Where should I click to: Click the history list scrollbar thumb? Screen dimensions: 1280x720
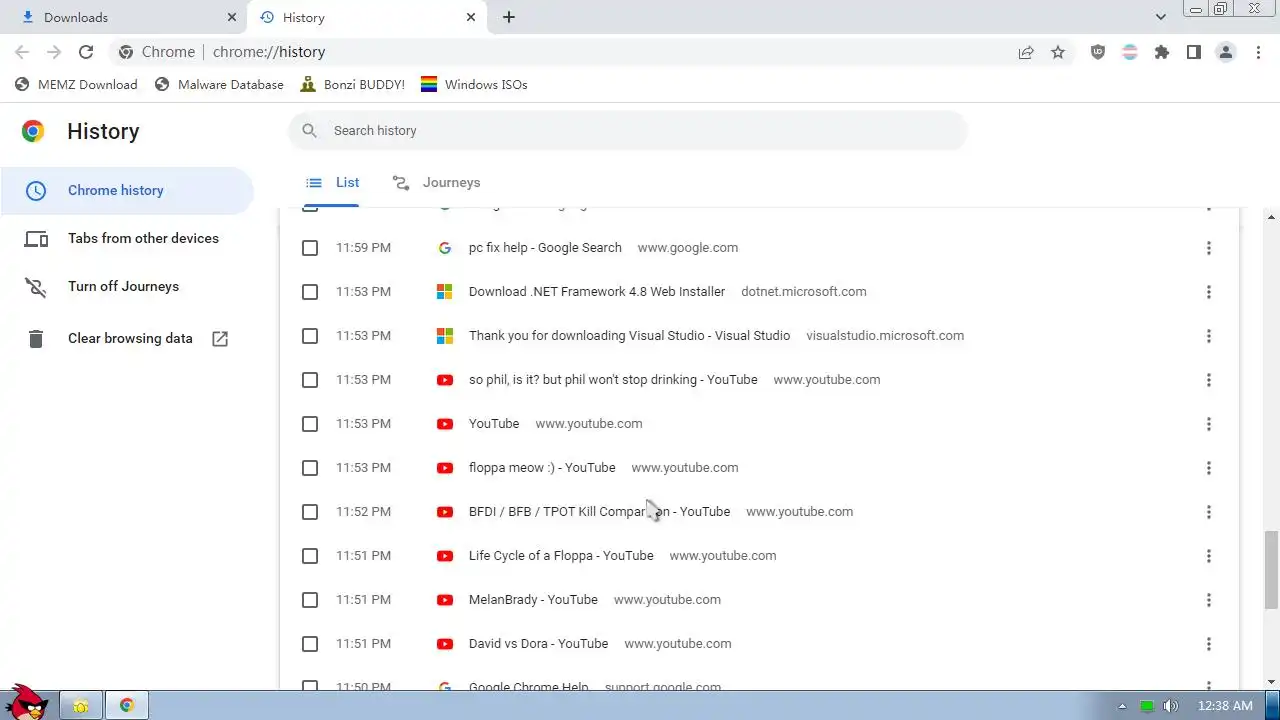click(1271, 570)
